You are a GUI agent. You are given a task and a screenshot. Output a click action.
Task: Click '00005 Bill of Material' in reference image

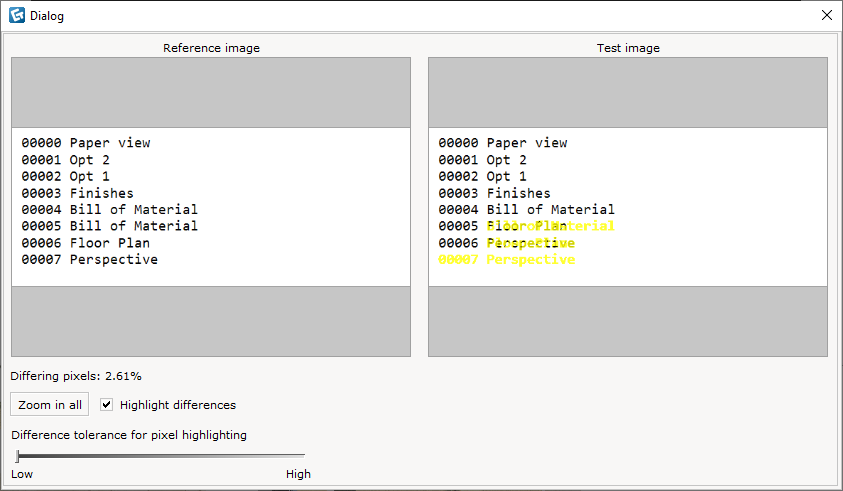110,226
